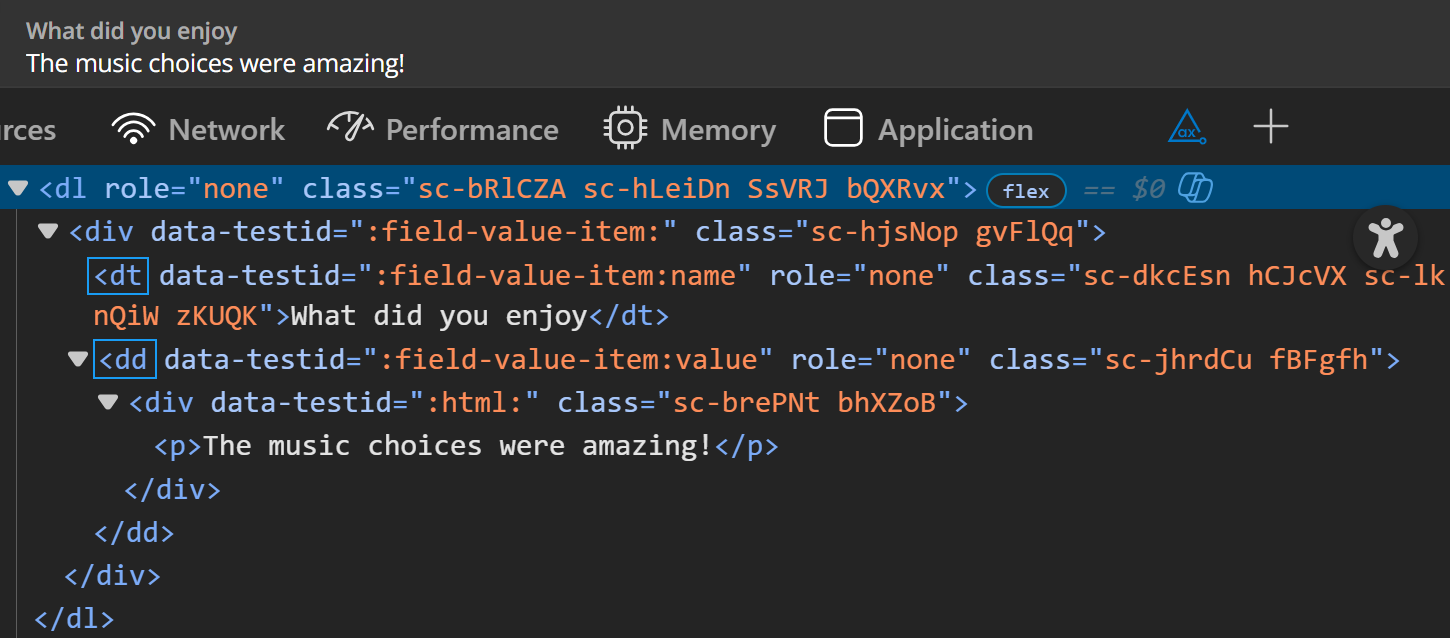Collapse the dd value element
The height and width of the screenshot is (638, 1450).
[78, 358]
